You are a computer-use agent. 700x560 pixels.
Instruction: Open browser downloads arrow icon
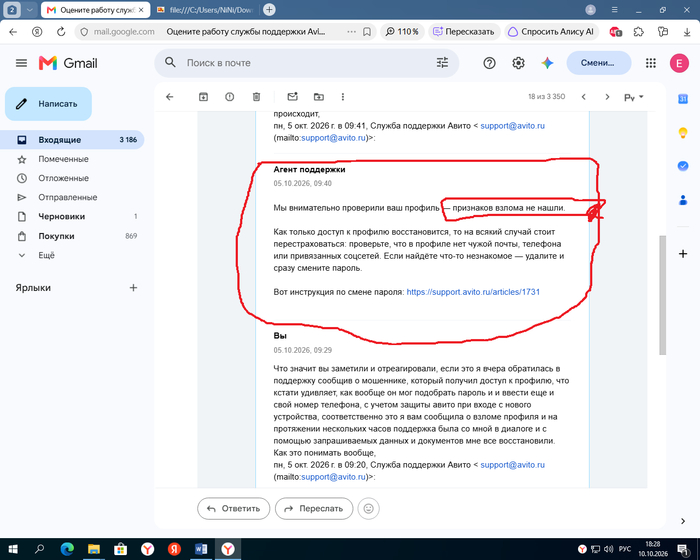pyautogui.click(x=687, y=32)
